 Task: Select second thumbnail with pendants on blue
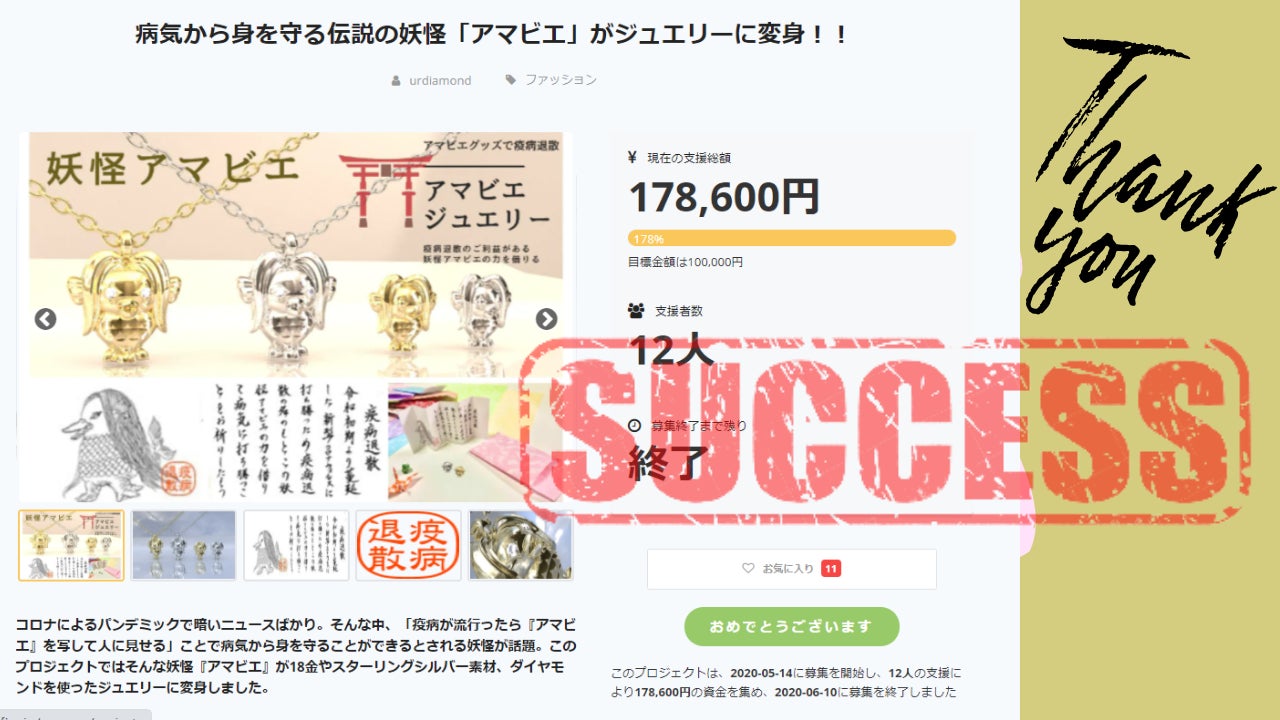point(184,545)
